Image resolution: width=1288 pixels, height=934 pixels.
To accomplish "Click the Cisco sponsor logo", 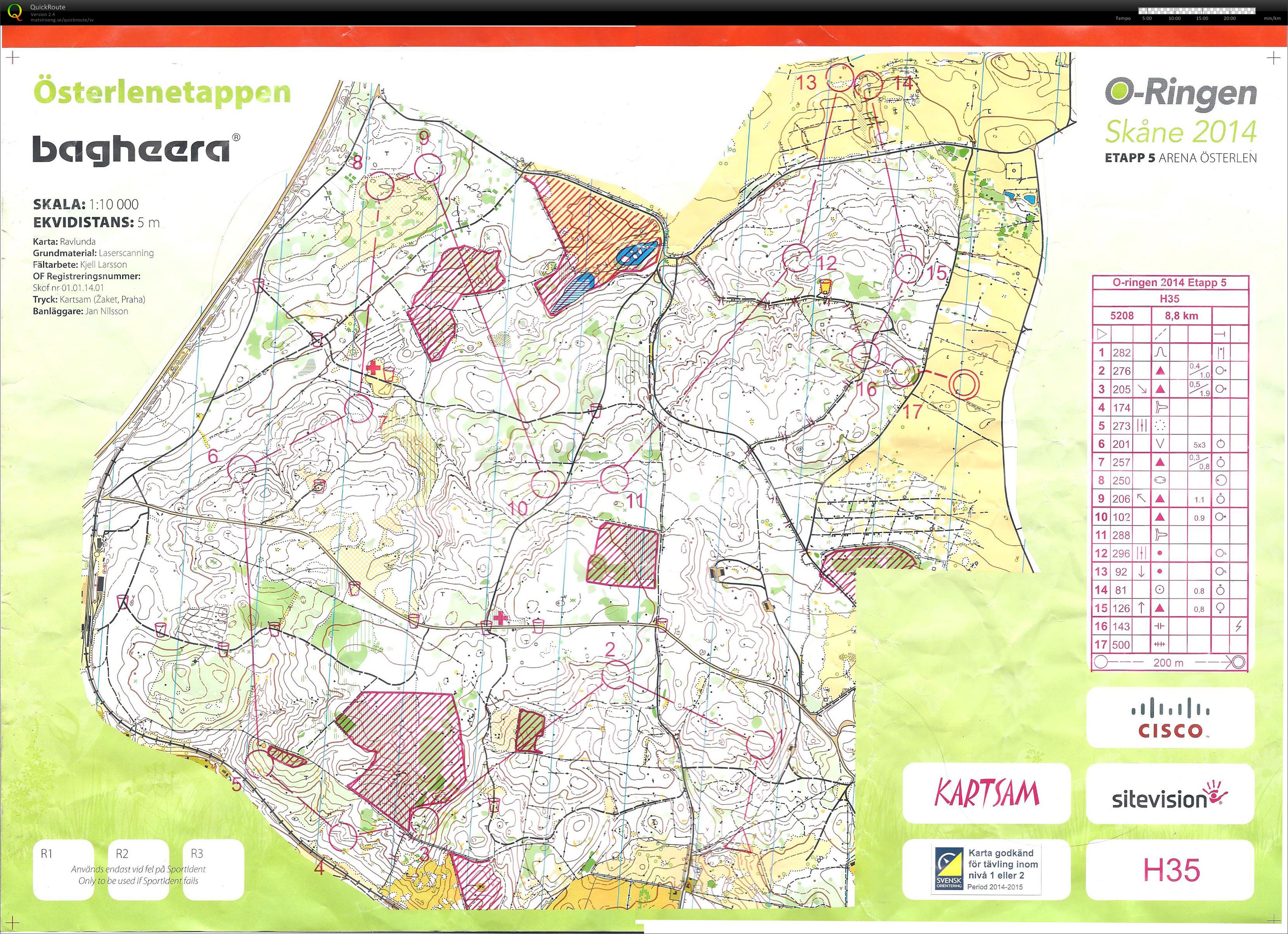I will coord(1170,718).
